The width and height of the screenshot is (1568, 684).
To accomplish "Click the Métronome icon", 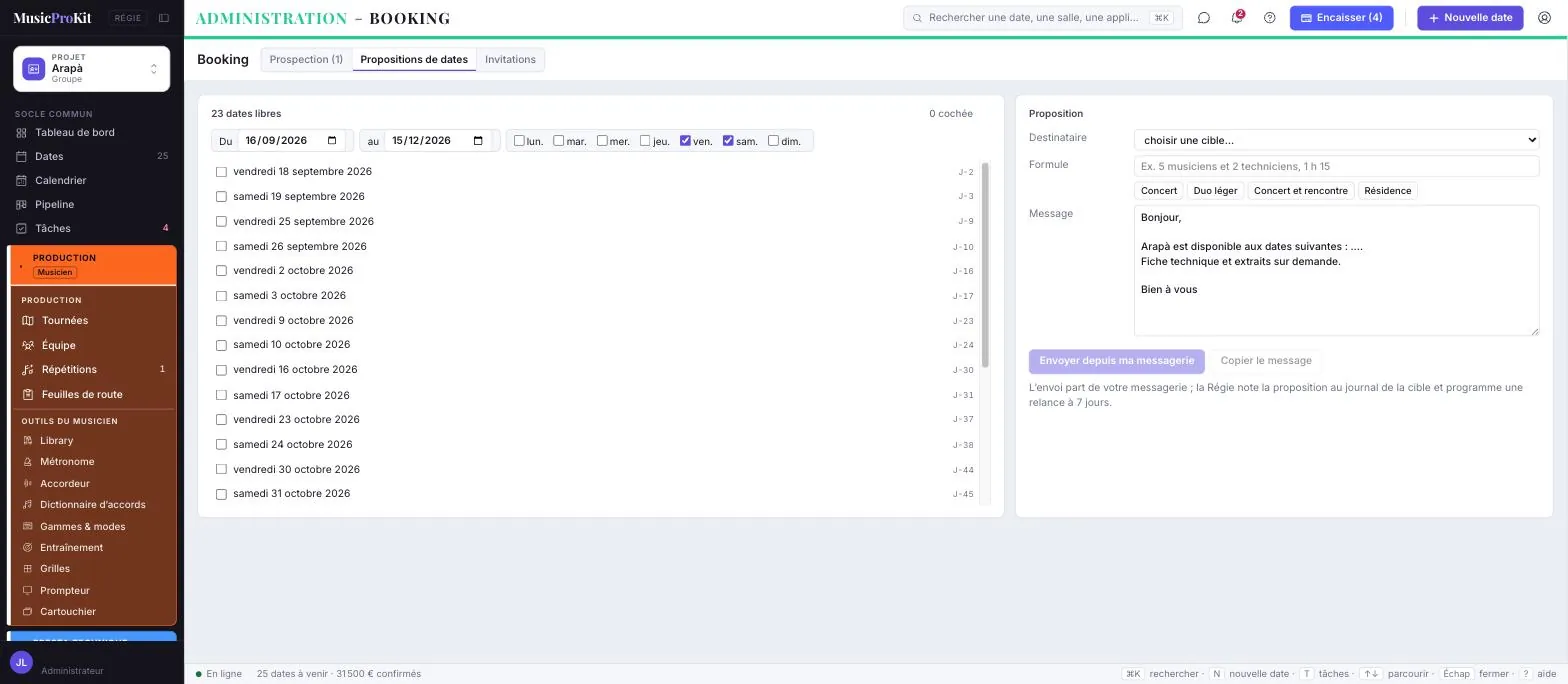I will point(28,462).
